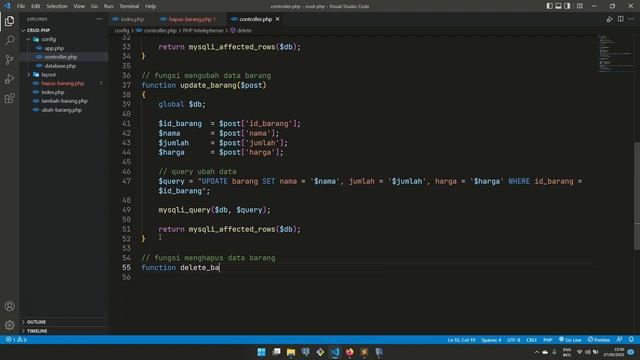This screenshot has height=360, width=640.
Task: Click the Visual Studio Code taskbar icon
Action: pos(335,352)
